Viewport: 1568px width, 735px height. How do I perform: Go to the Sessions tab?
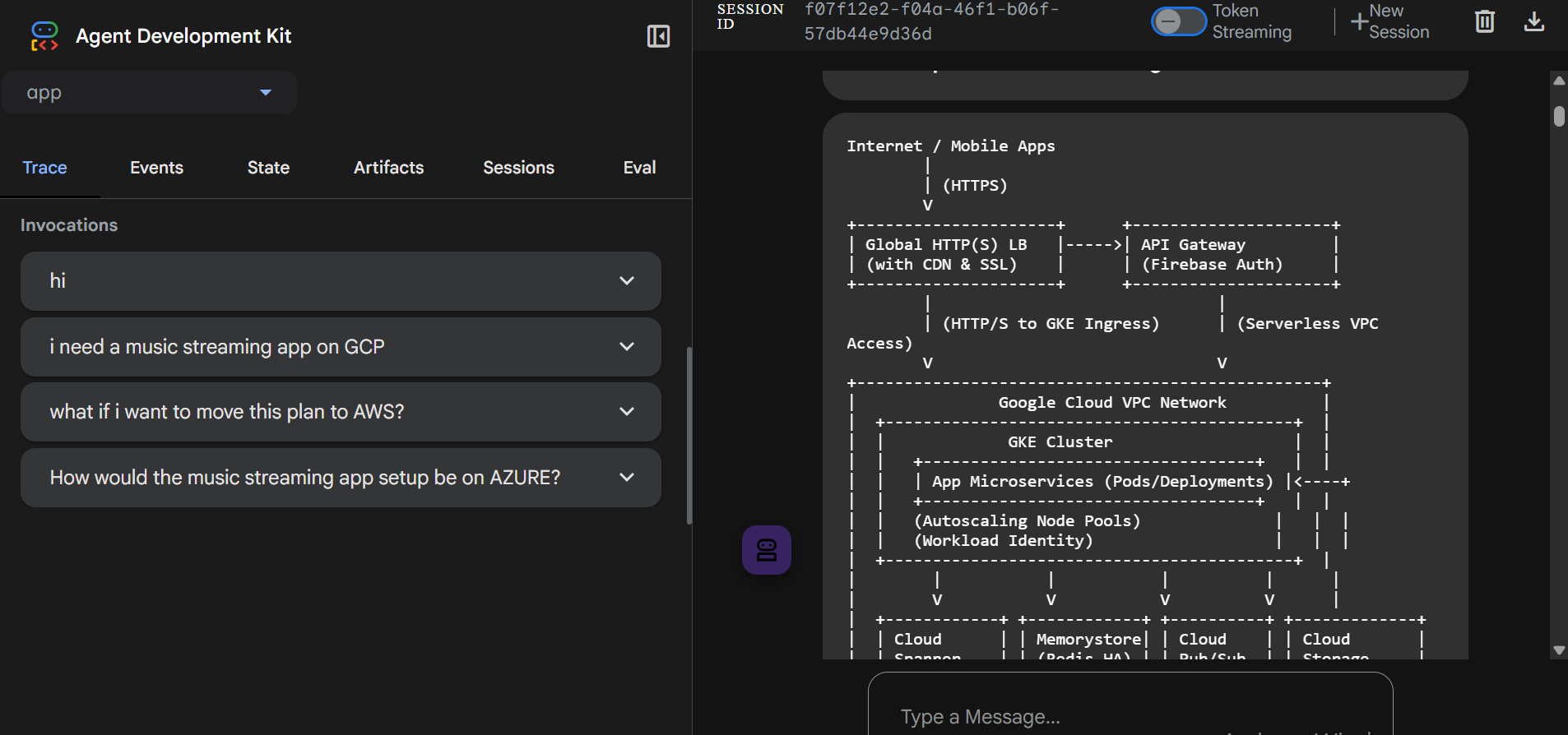click(x=518, y=168)
